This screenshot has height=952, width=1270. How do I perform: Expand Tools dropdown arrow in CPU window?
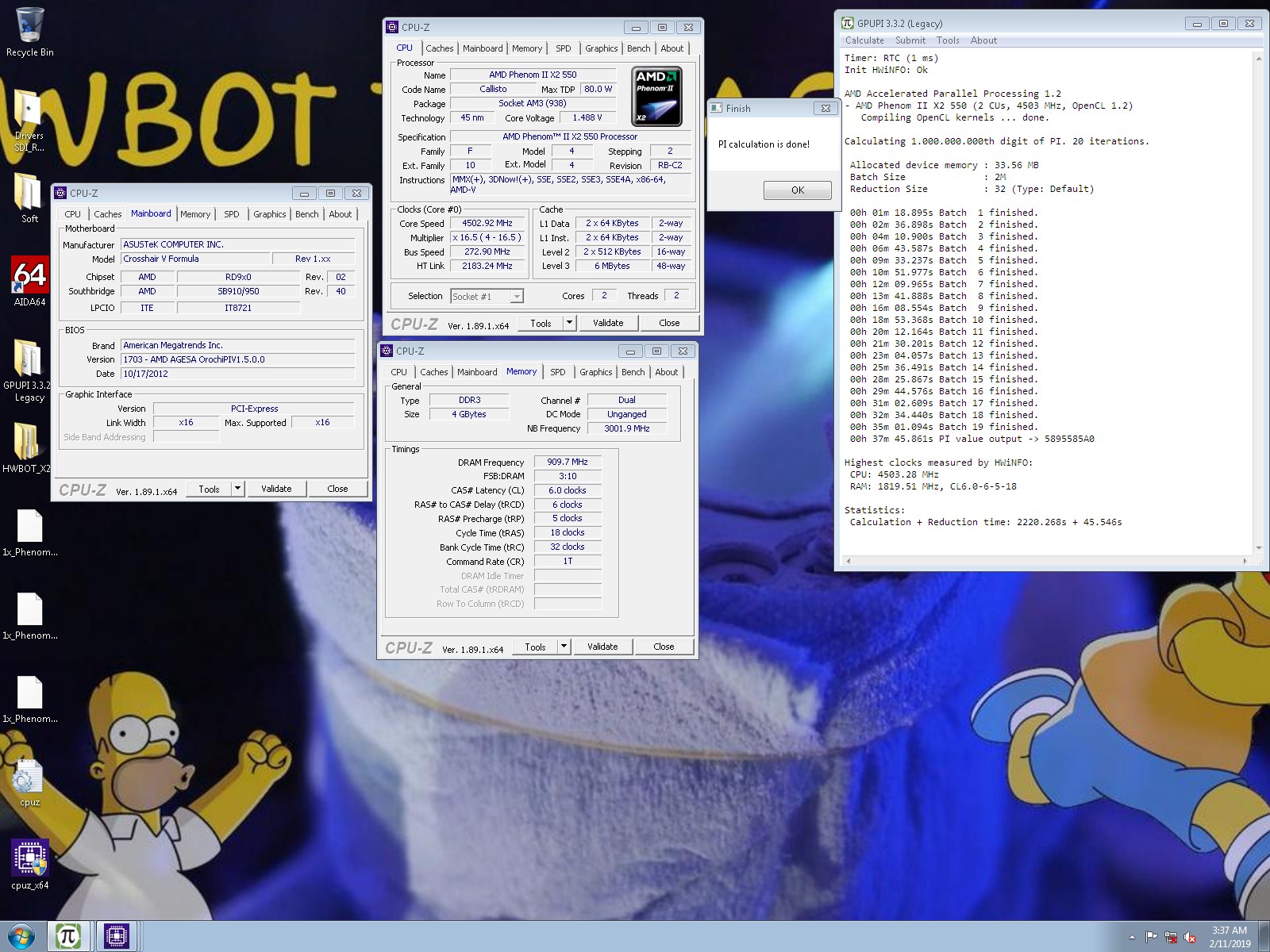click(569, 323)
